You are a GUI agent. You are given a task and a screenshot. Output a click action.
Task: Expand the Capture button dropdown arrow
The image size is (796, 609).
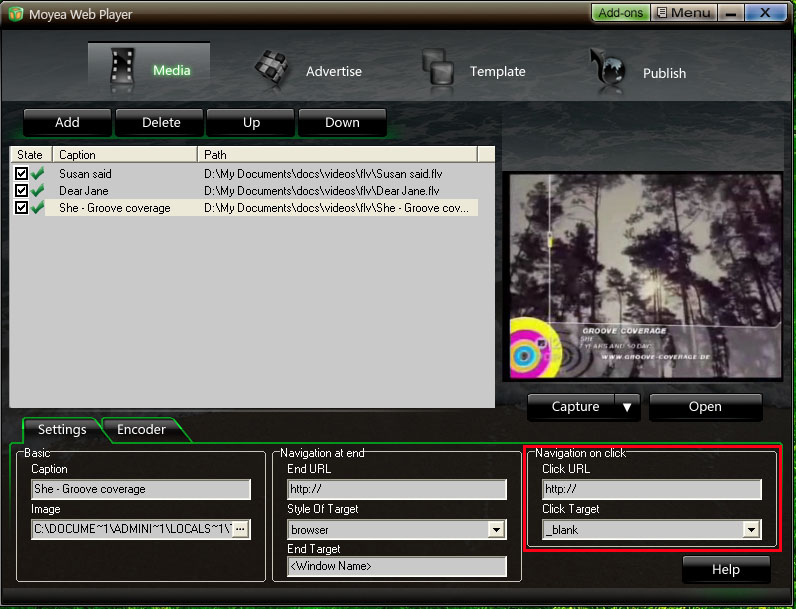click(627, 407)
